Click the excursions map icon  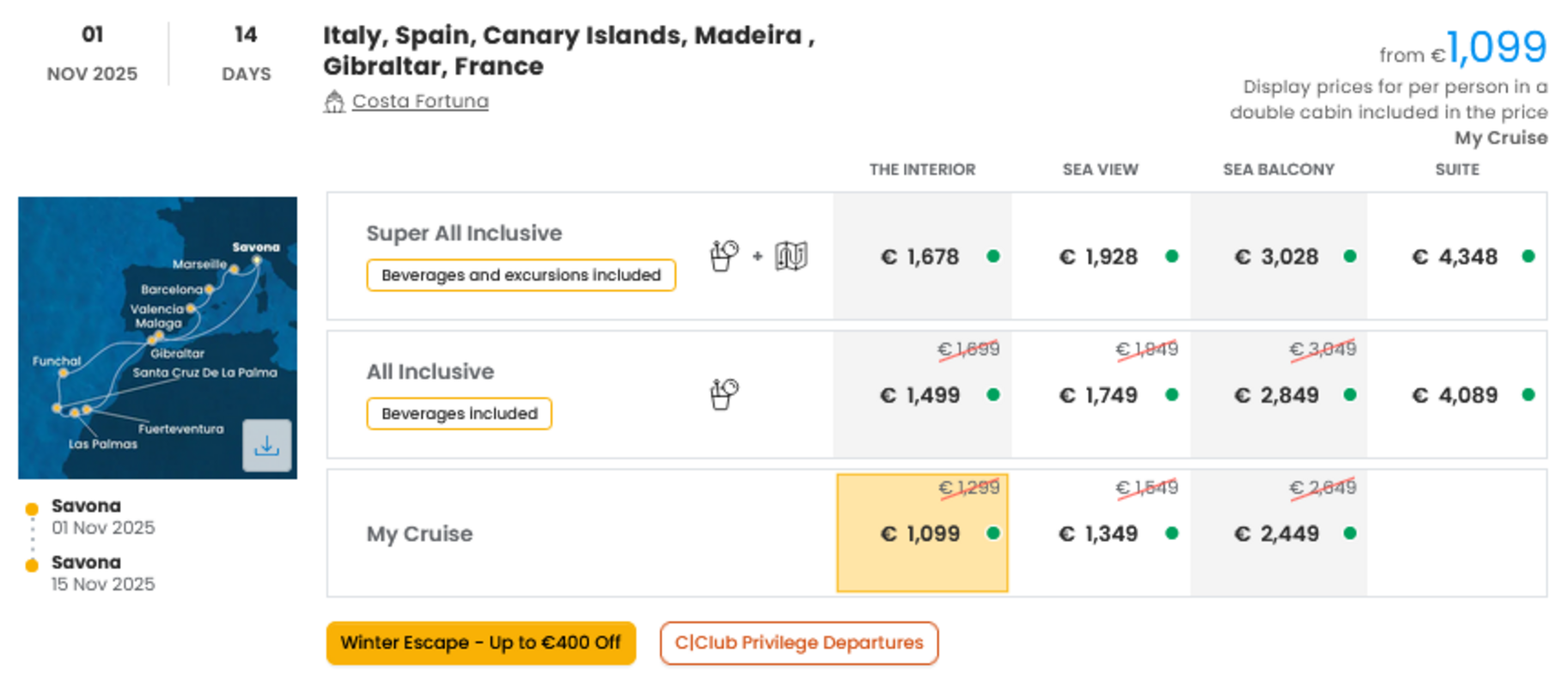(x=791, y=256)
